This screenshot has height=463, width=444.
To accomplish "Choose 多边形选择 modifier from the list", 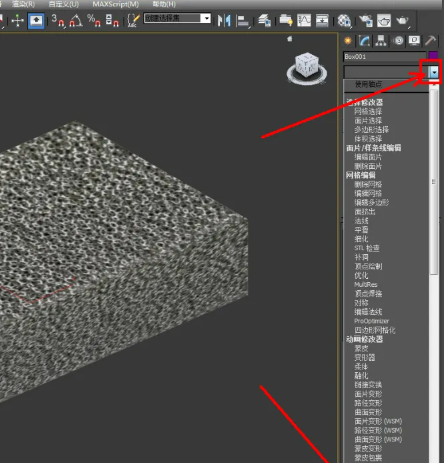I will pos(372,130).
